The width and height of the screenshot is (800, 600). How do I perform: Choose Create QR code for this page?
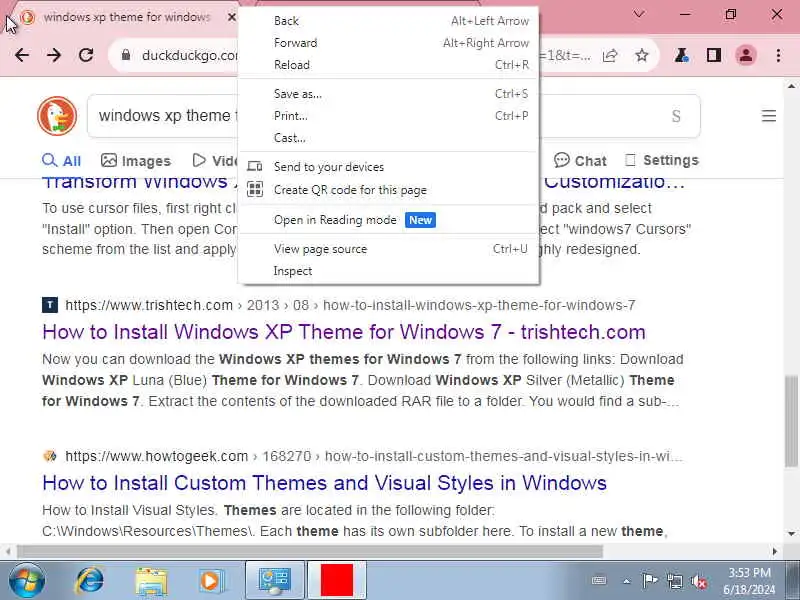pyautogui.click(x=388, y=190)
